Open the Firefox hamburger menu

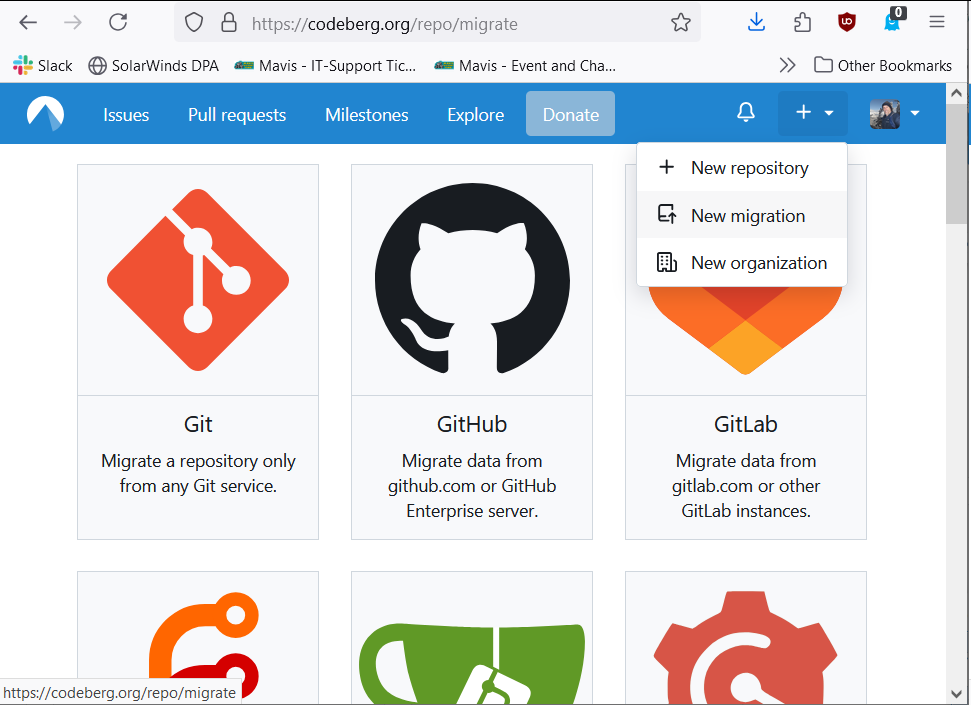[x=937, y=23]
